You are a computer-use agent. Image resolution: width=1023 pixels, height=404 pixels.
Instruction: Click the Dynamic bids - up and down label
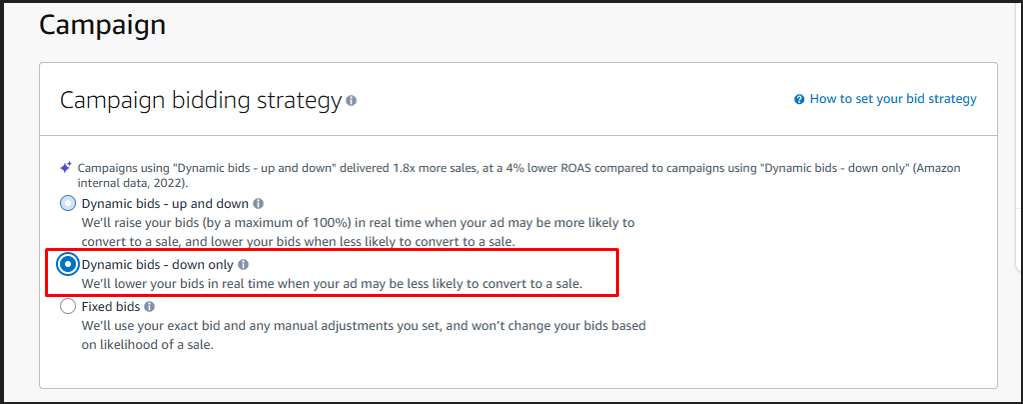pyautogui.click(x=165, y=204)
